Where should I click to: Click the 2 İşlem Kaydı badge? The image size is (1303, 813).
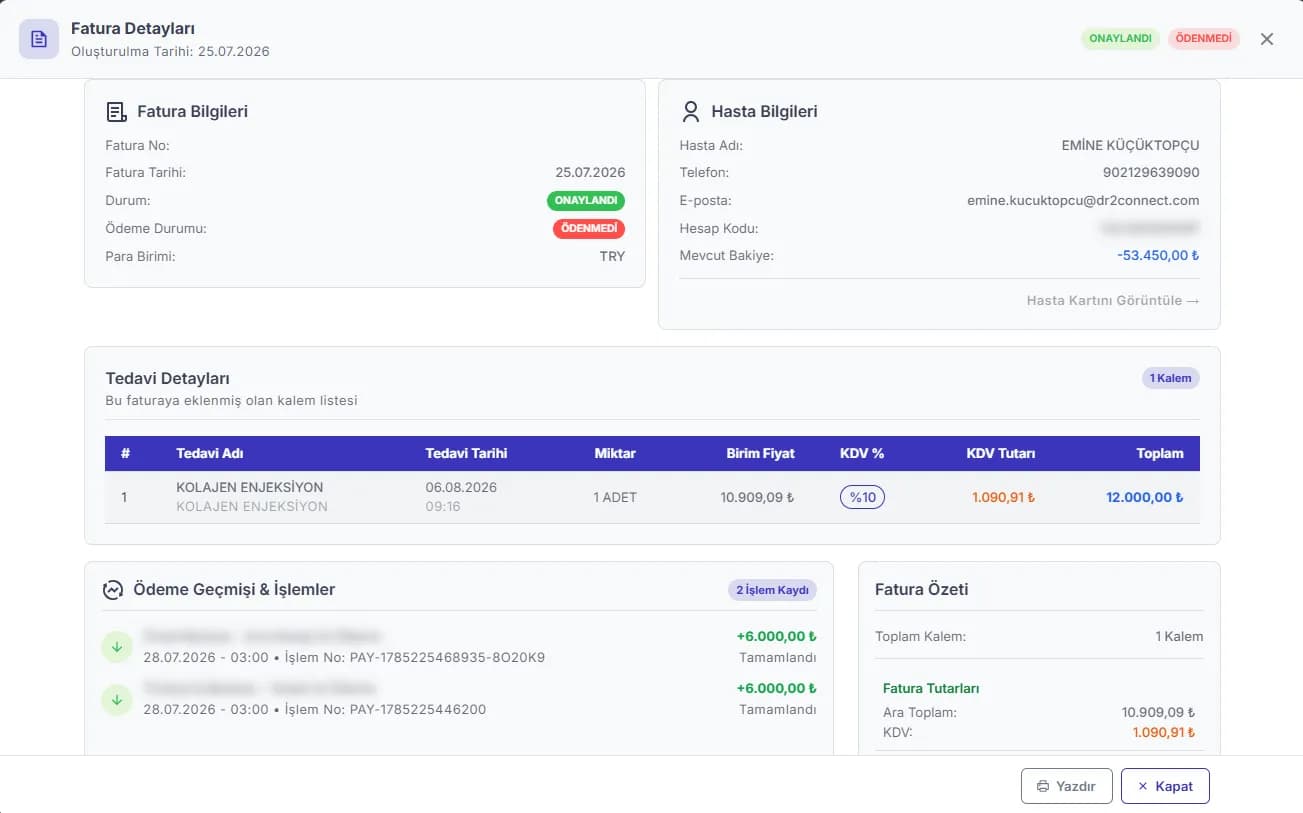pyautogui.click(x=772, y=590)
